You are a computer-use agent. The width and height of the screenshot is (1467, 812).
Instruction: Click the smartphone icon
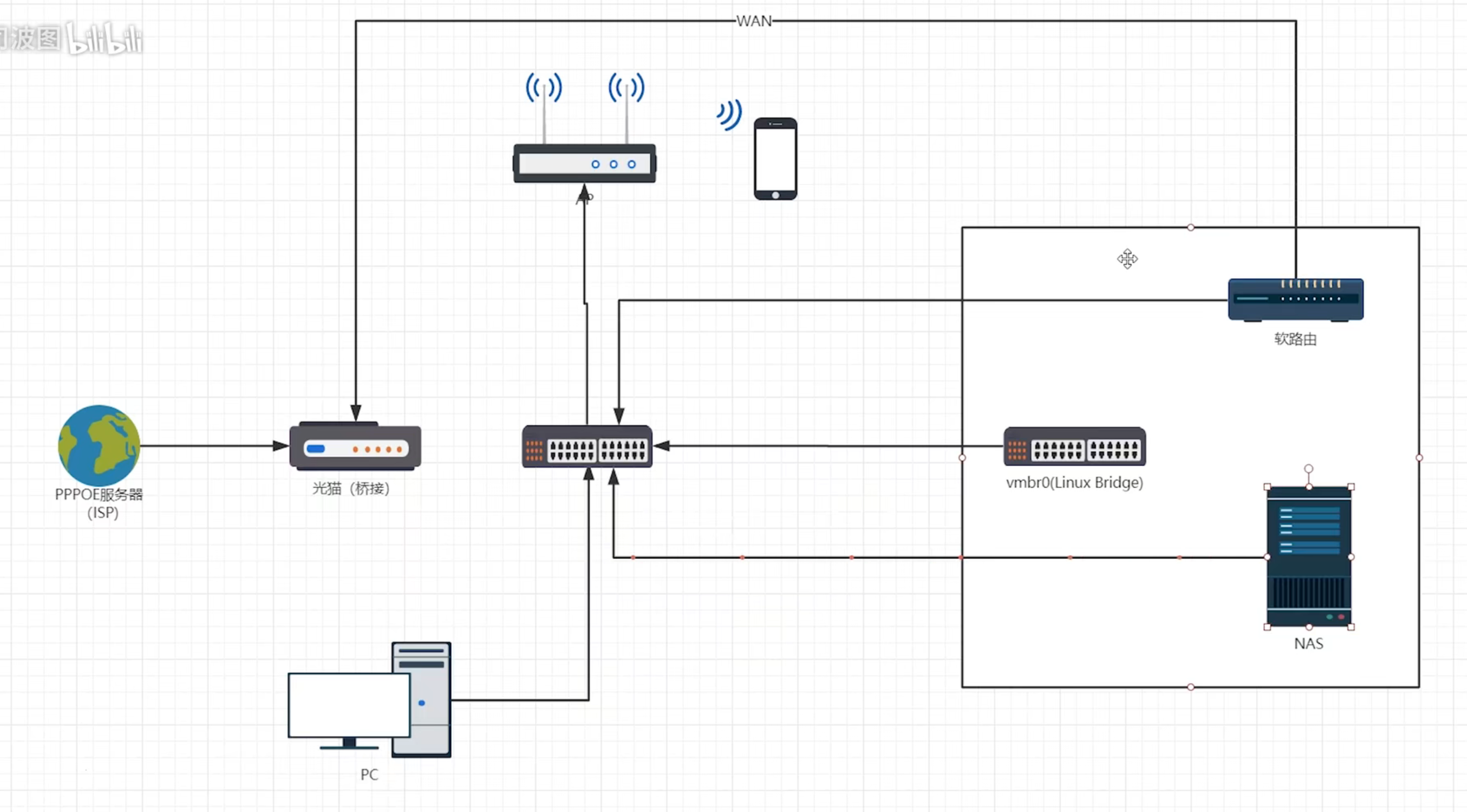click(775, 159)
